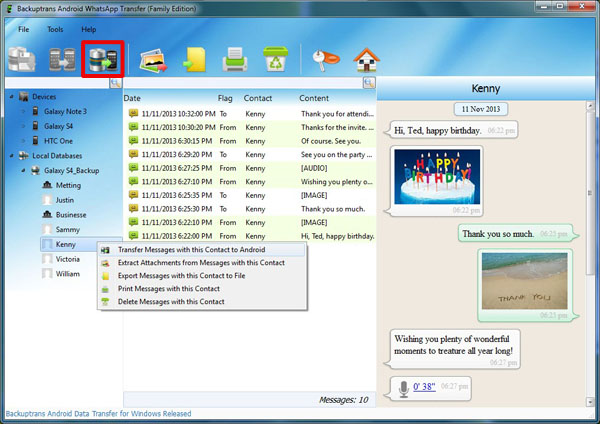This screenshot has height=424, width=600.
Task: Click the message icon of the 6:27:25 PM row
Action: 133,168
